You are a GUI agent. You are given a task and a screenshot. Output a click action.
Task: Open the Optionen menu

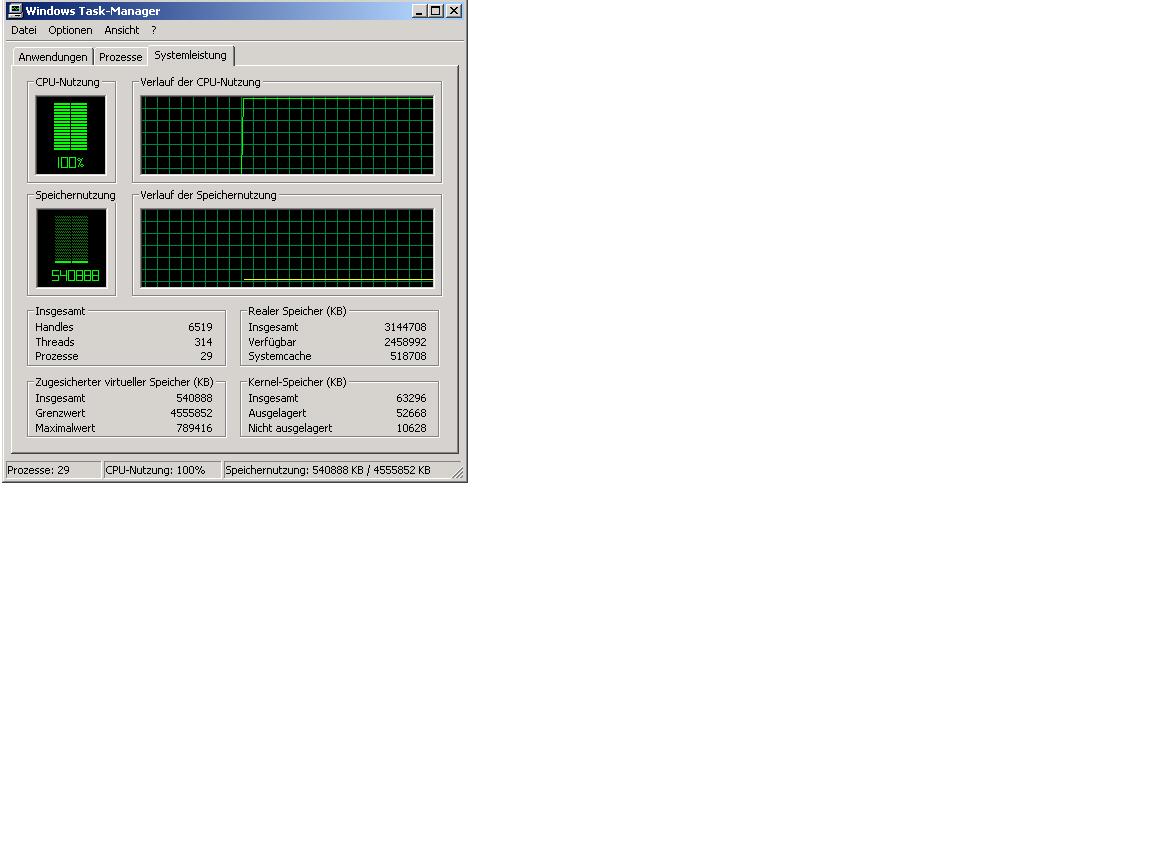click(x=71, y=30)
